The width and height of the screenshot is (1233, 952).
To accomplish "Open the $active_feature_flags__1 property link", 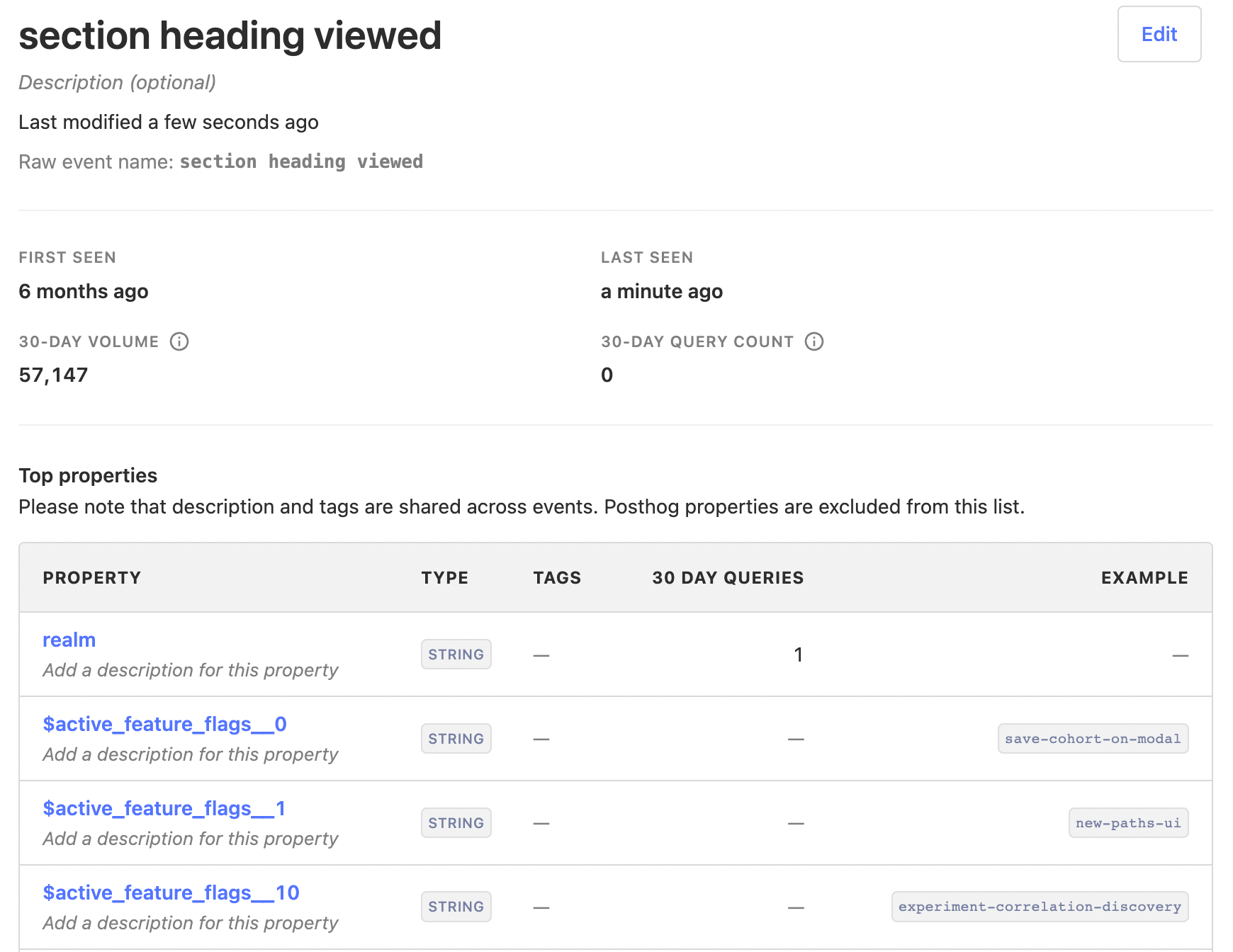I will [x=164, y=808].
